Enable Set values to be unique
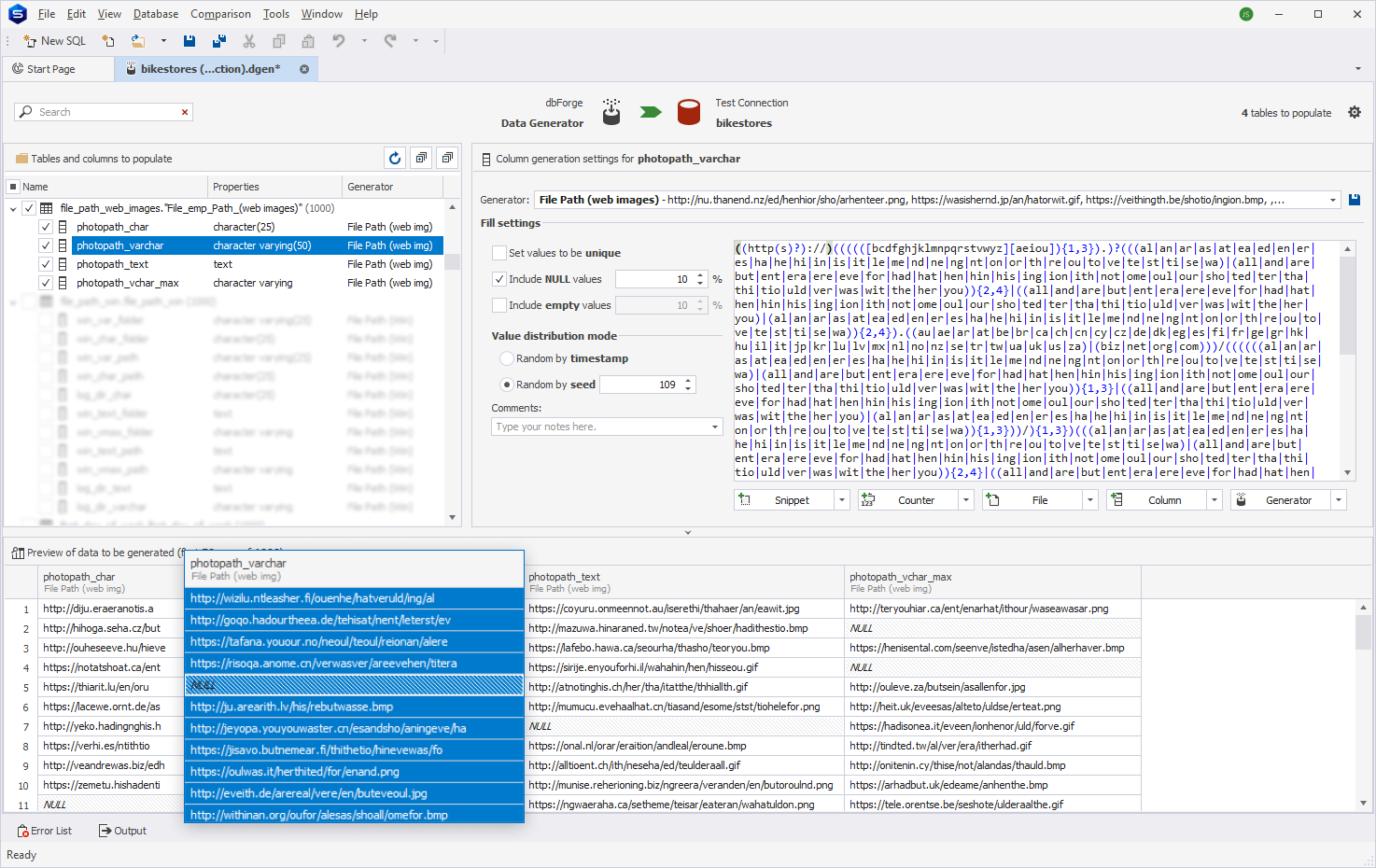This screenshot has width=1376, height=868. [x=499, y=253]
